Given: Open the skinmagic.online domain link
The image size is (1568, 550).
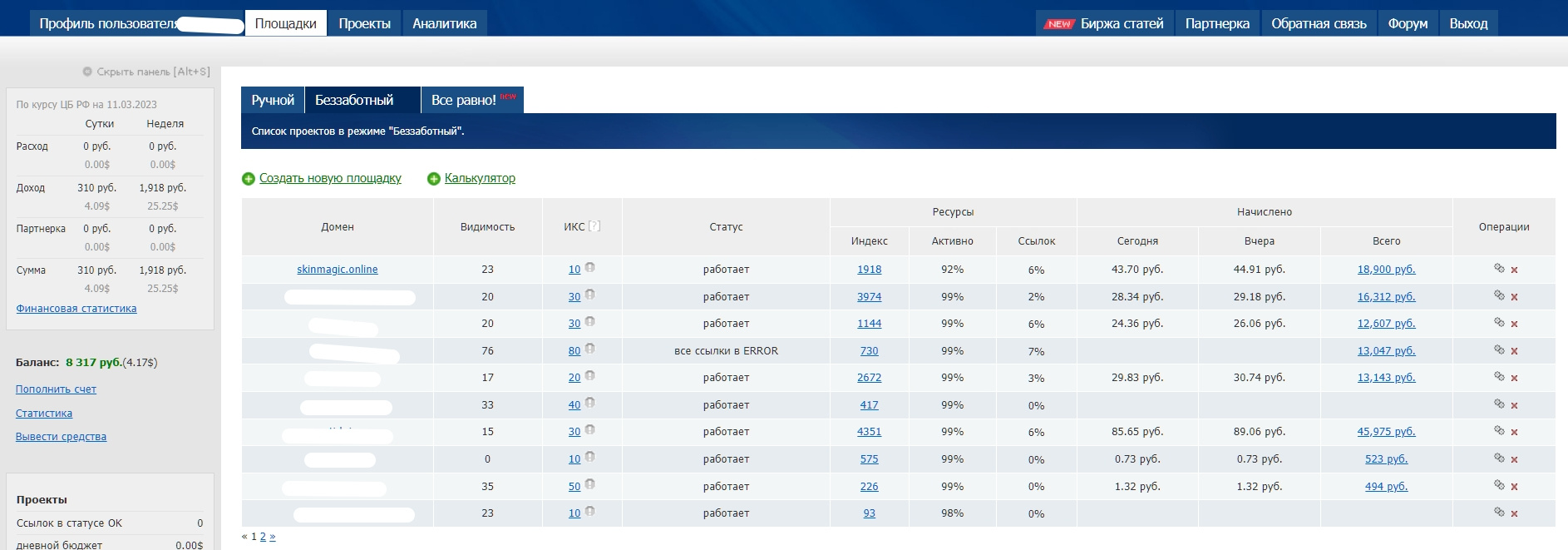Looking at the screenshot, I should (337, 270).
